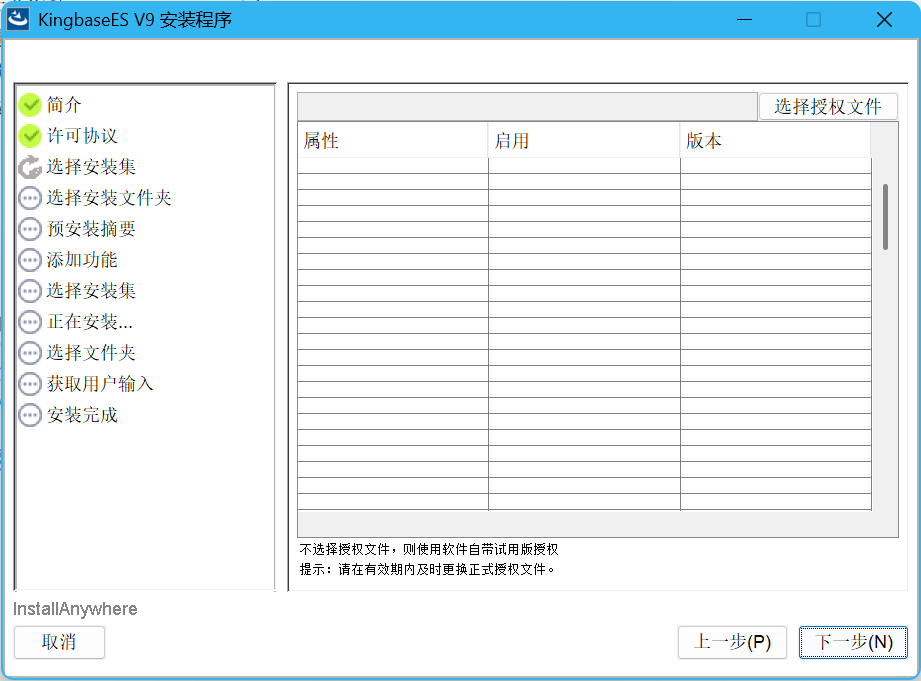The image size is (921, 681).
Task: Click the 选择文件夹 step label
Action: [x=91, y=353]
